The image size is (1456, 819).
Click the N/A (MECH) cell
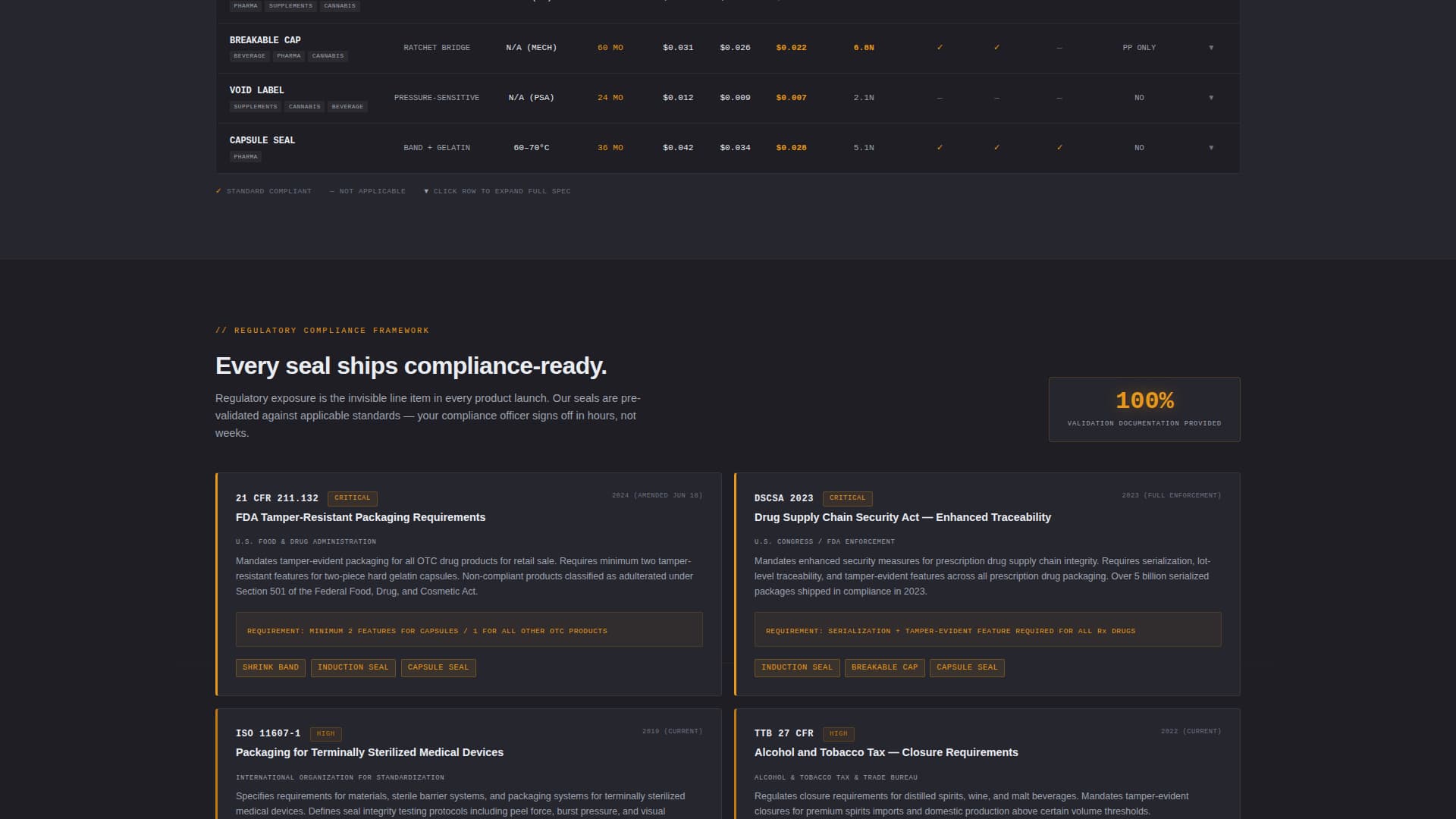point(532,48)
